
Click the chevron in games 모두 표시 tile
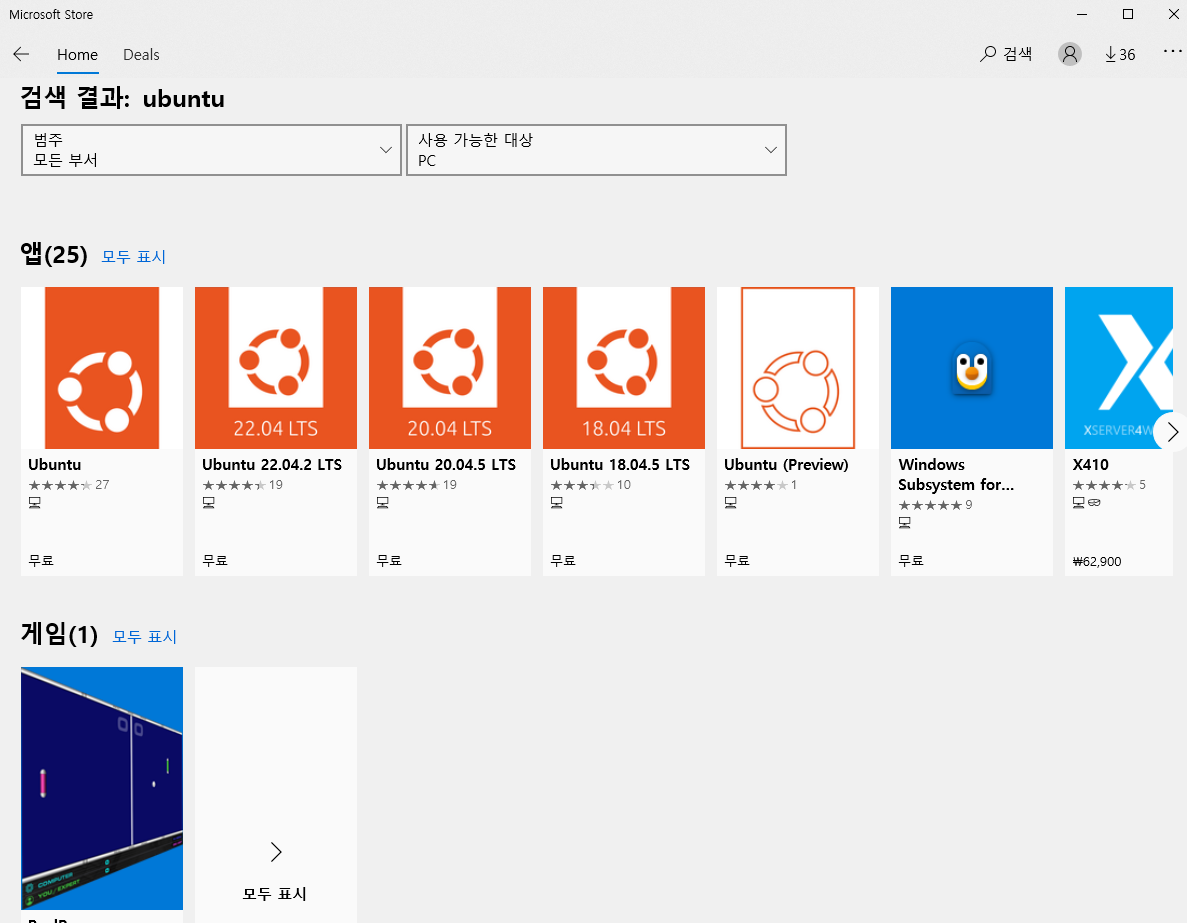point(276,852)
